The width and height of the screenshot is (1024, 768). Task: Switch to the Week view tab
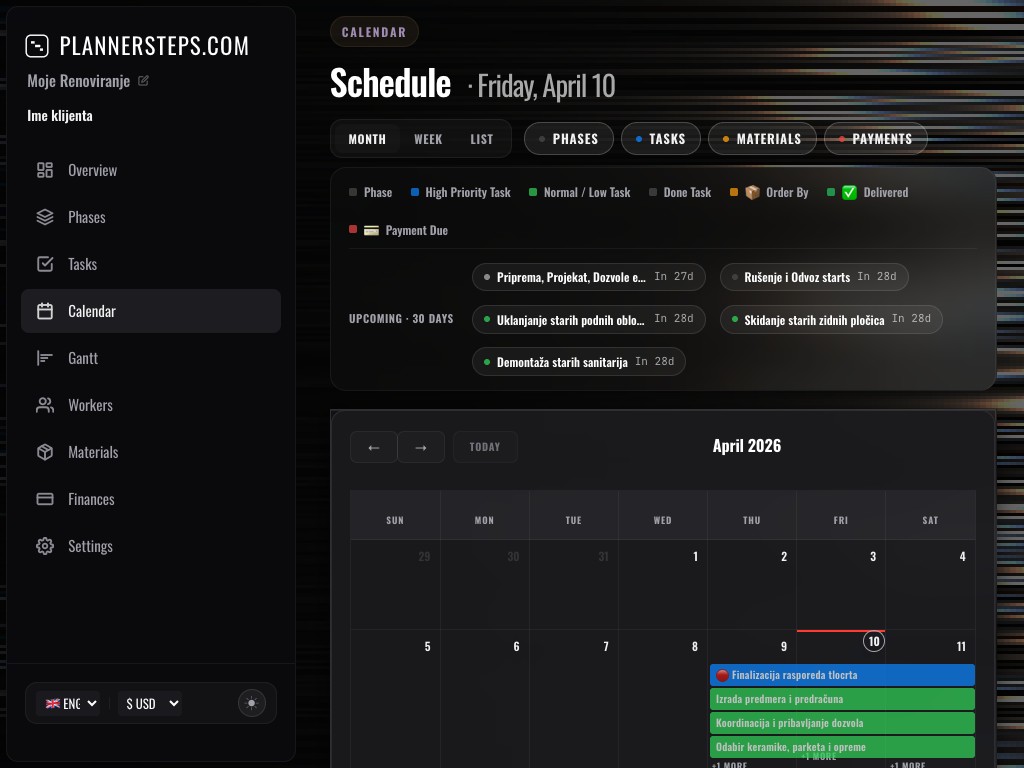(428, 139)
